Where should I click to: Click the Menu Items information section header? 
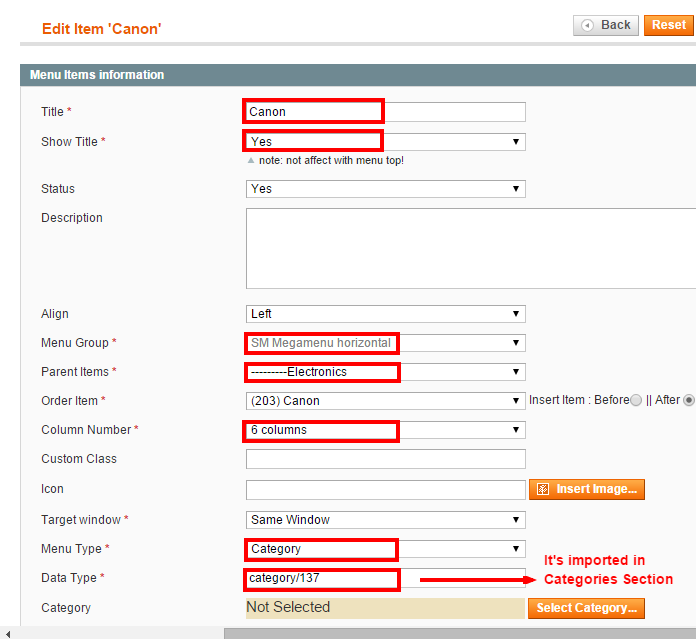358,75
